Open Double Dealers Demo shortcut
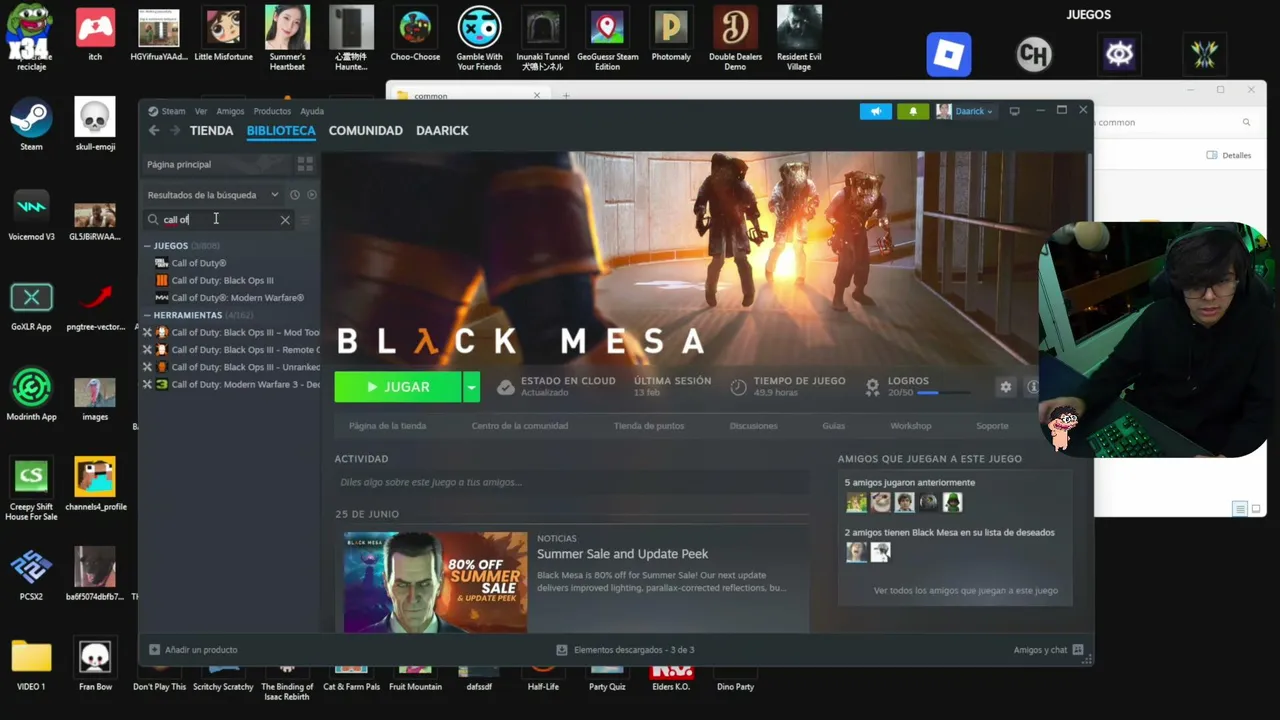This screenshot has height=720, width=1280. click(x=735, y=38)
